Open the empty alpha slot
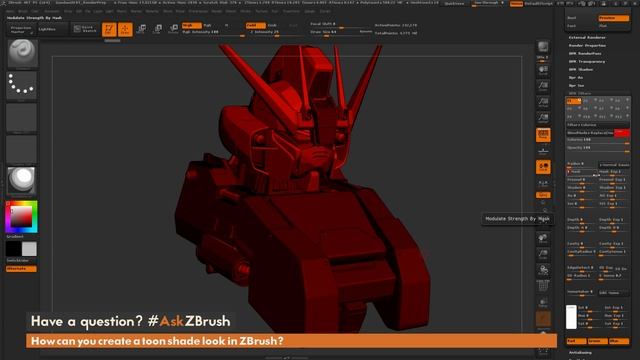The image size is (640, 360). tap(21, 118)
